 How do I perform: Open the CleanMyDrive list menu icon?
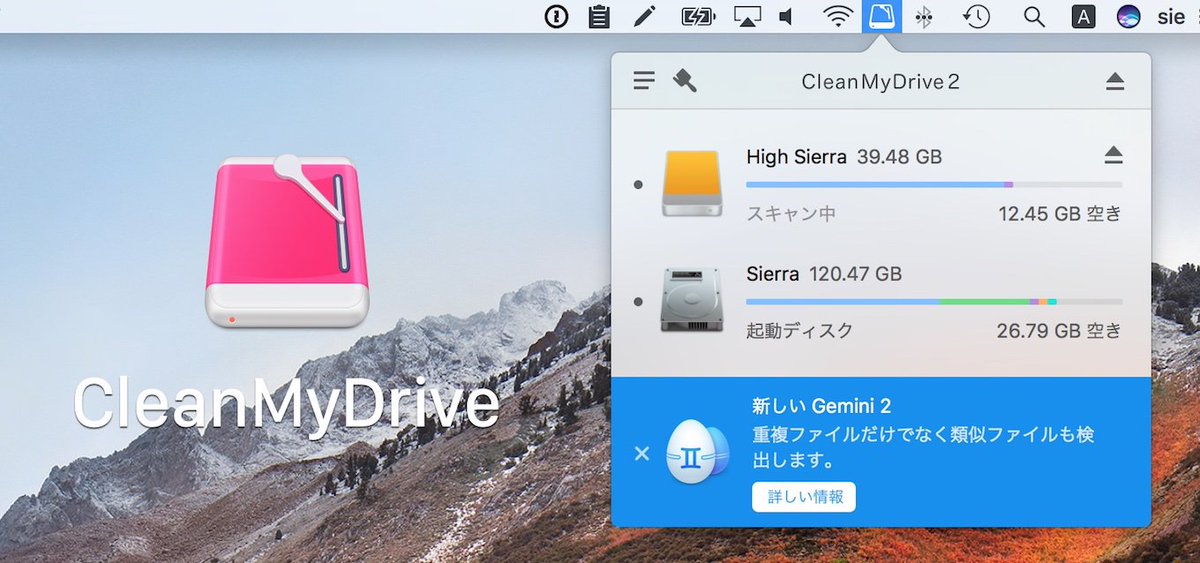click(x=644, y=81)
